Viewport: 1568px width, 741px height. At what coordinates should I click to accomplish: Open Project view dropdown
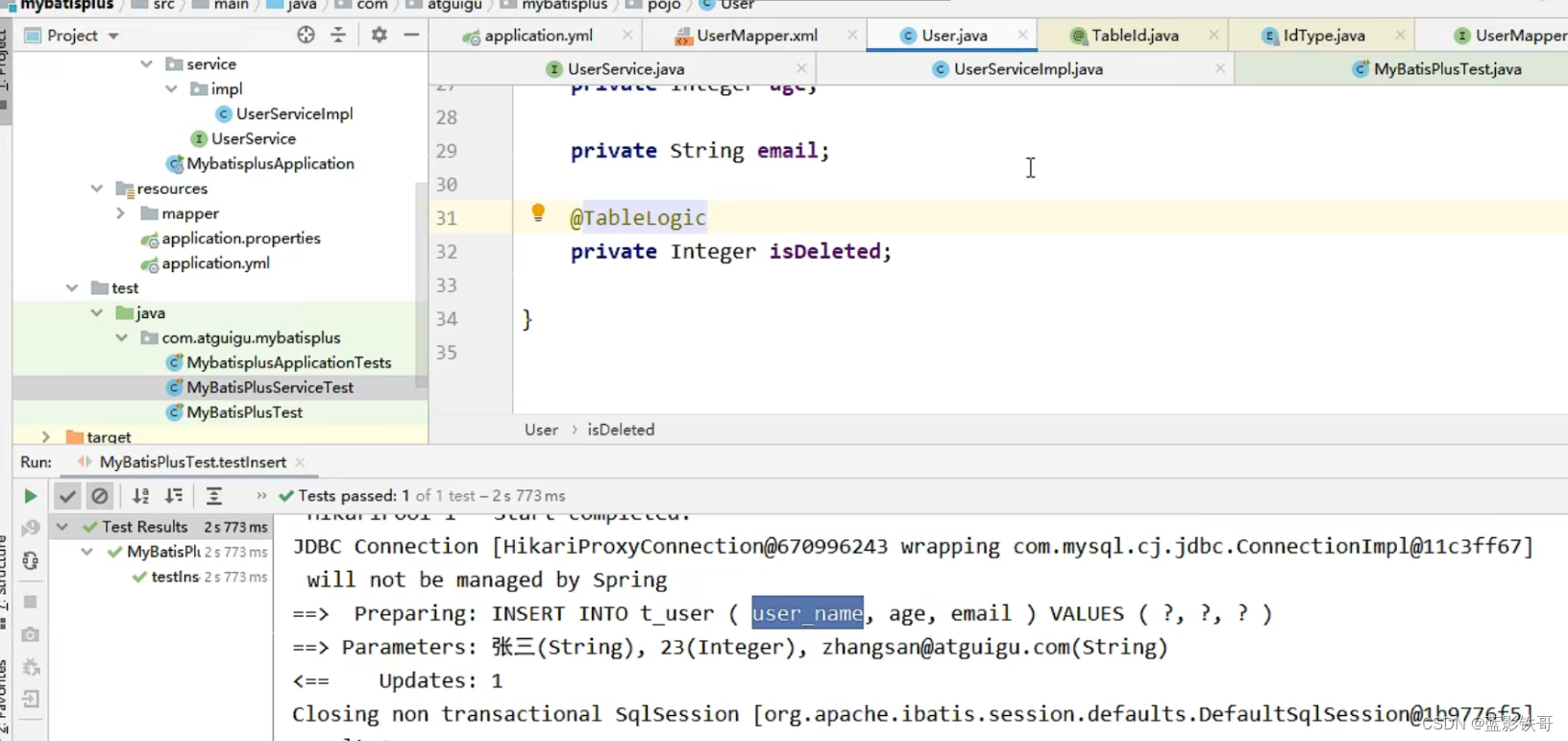113,36
